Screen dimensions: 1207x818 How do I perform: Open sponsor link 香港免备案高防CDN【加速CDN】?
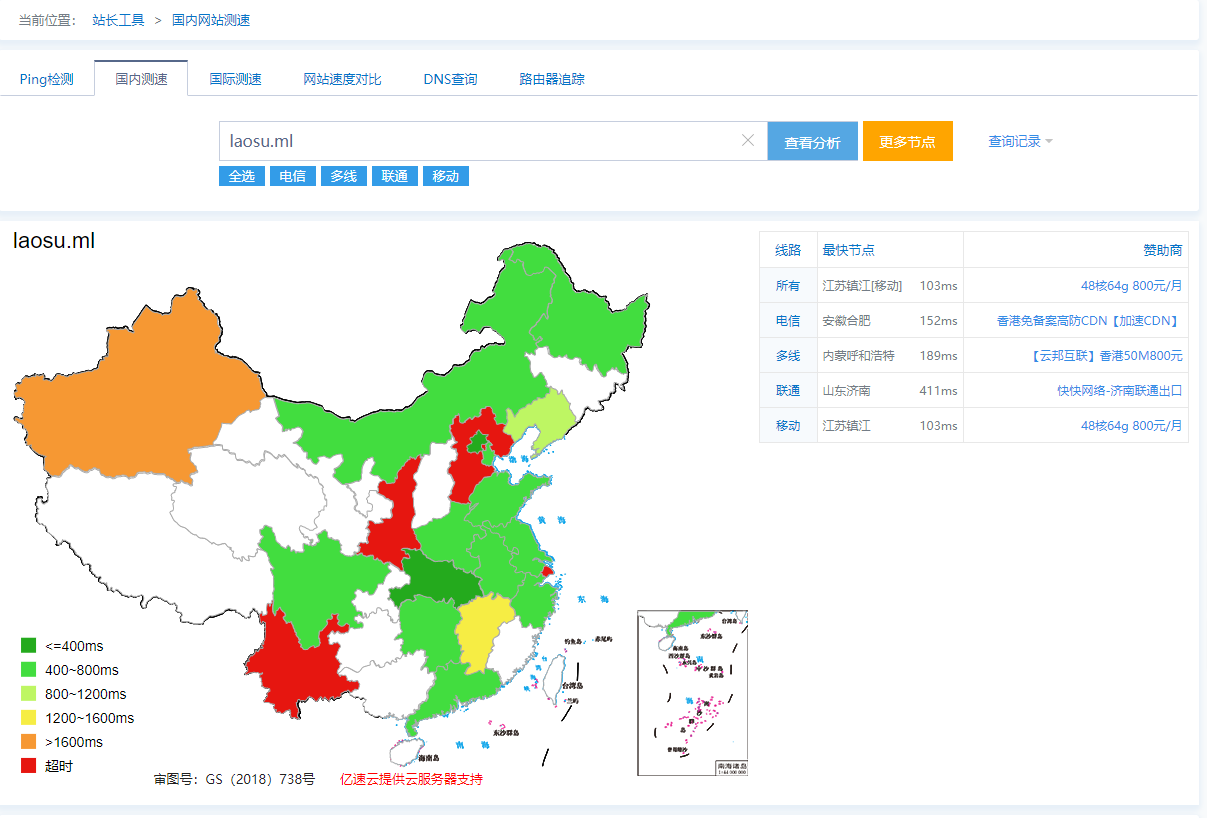(x=1089, y=321)
